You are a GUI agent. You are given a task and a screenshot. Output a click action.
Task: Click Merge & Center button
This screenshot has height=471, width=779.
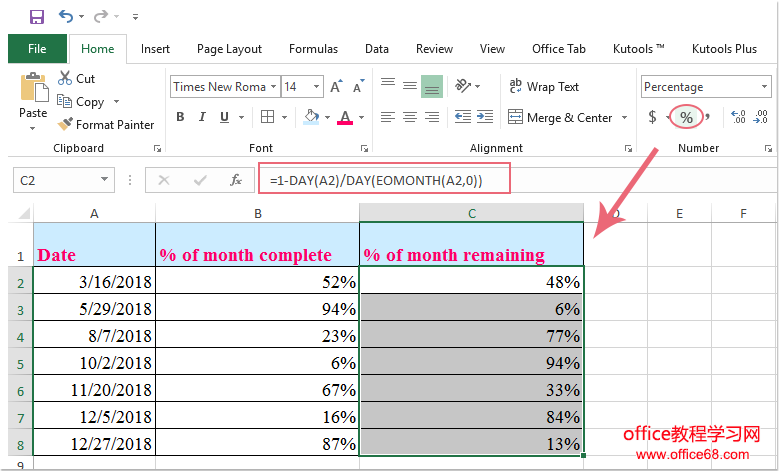tap(559, 117)
